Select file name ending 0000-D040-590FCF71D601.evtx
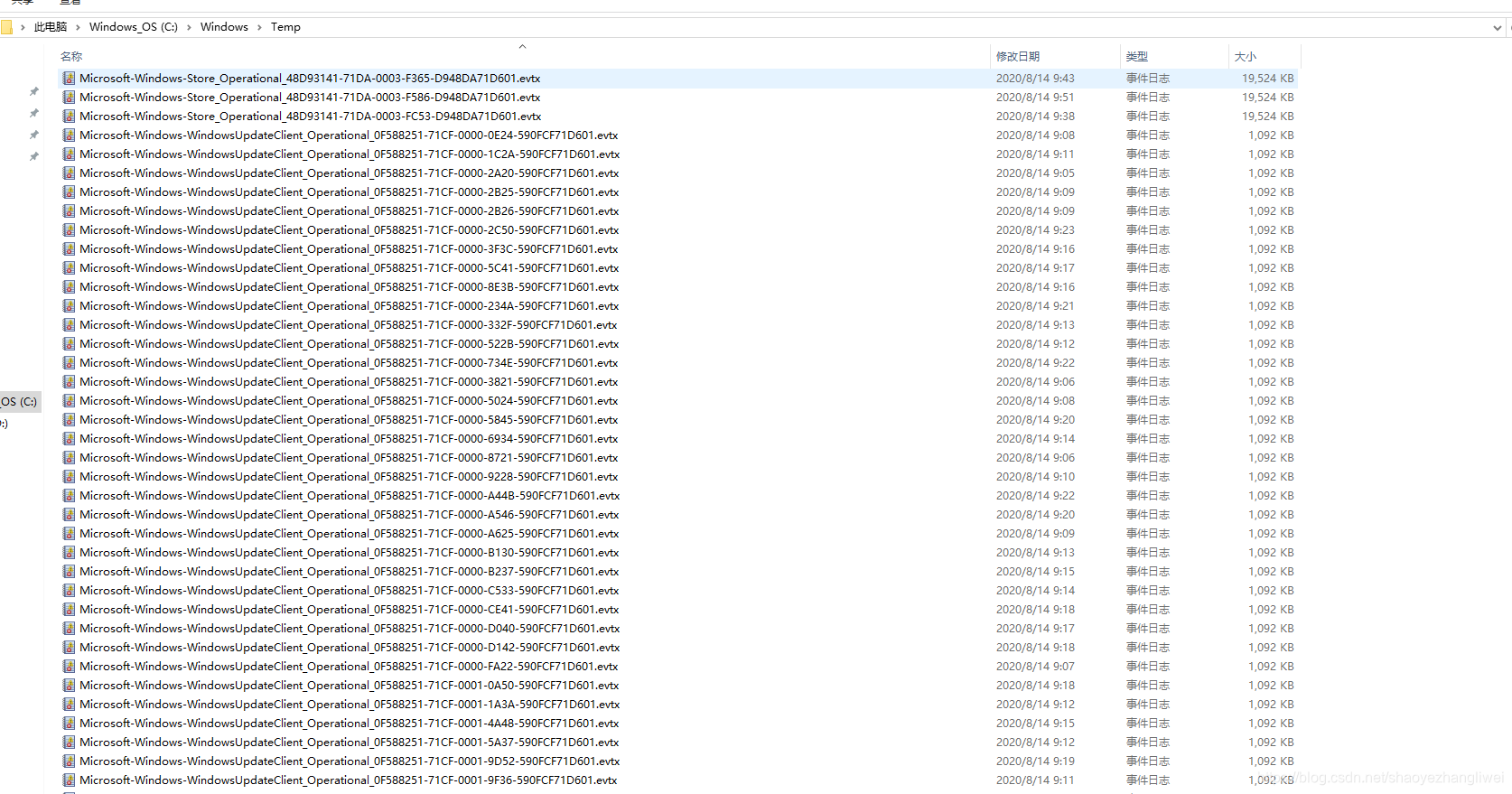The width and height of the screenshot is (1512, 794). pos(350,629)
